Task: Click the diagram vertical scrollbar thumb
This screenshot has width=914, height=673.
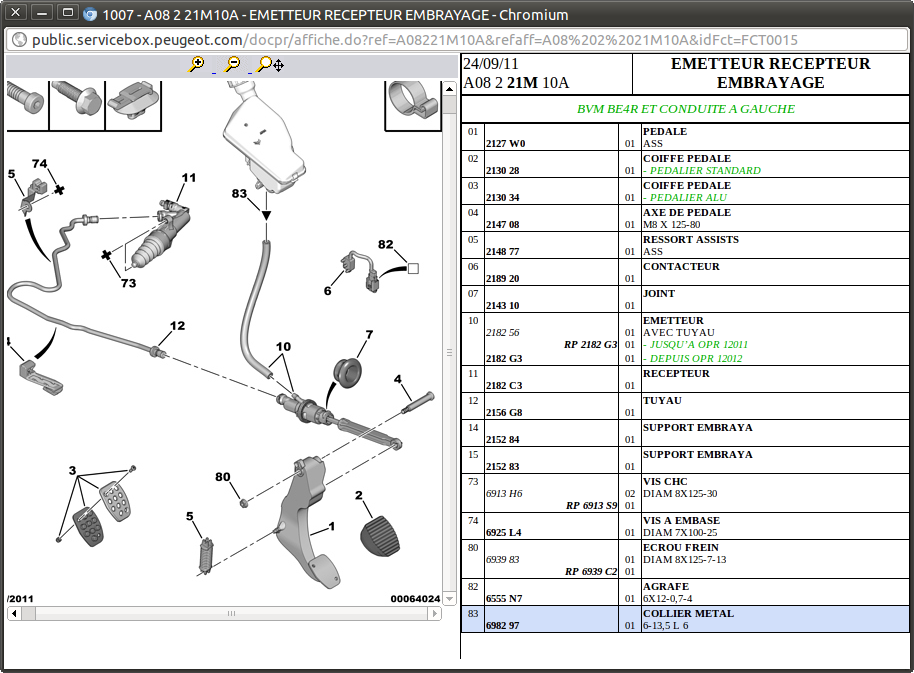Action: tap(449, 353)
